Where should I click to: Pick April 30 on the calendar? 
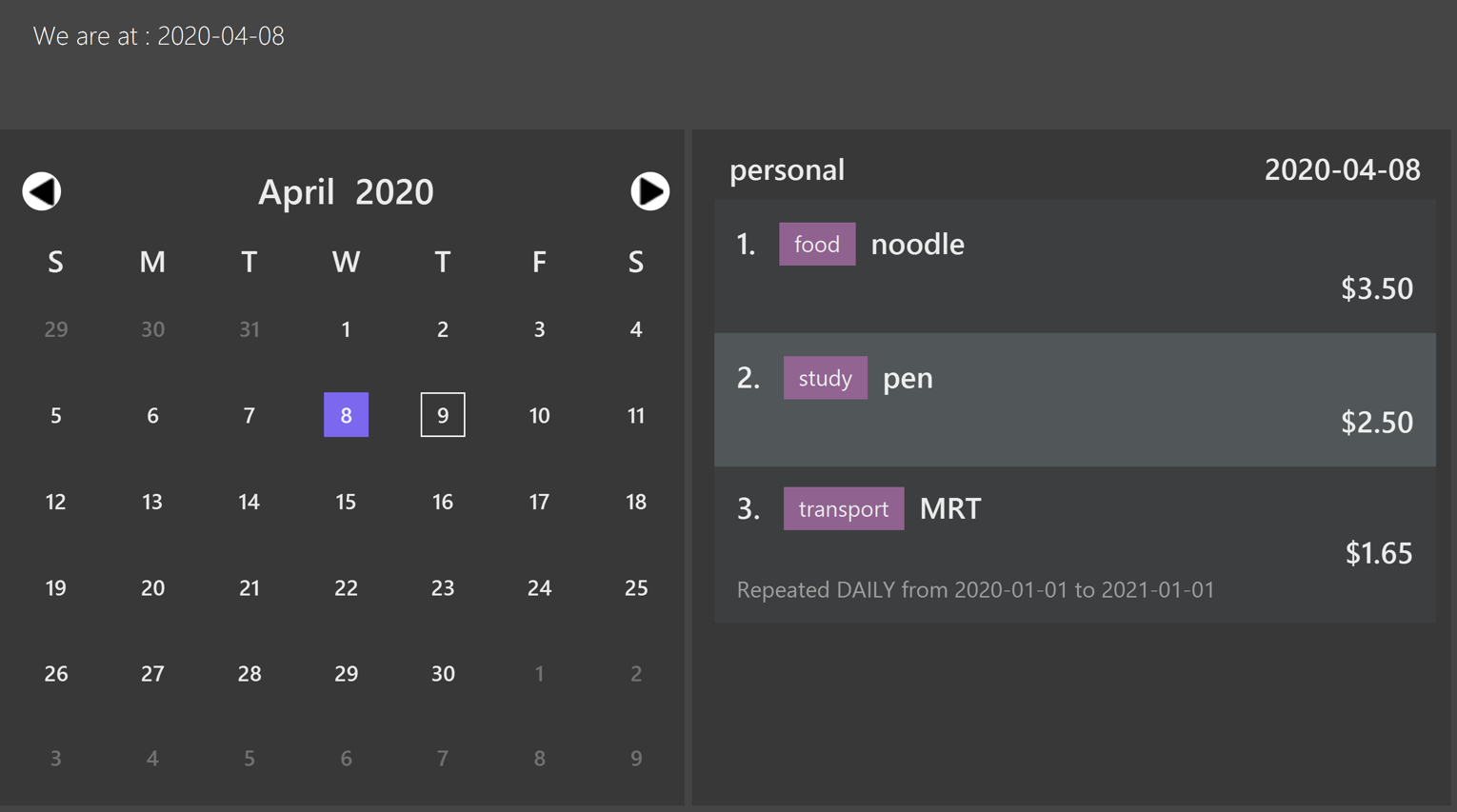point(443,673)
